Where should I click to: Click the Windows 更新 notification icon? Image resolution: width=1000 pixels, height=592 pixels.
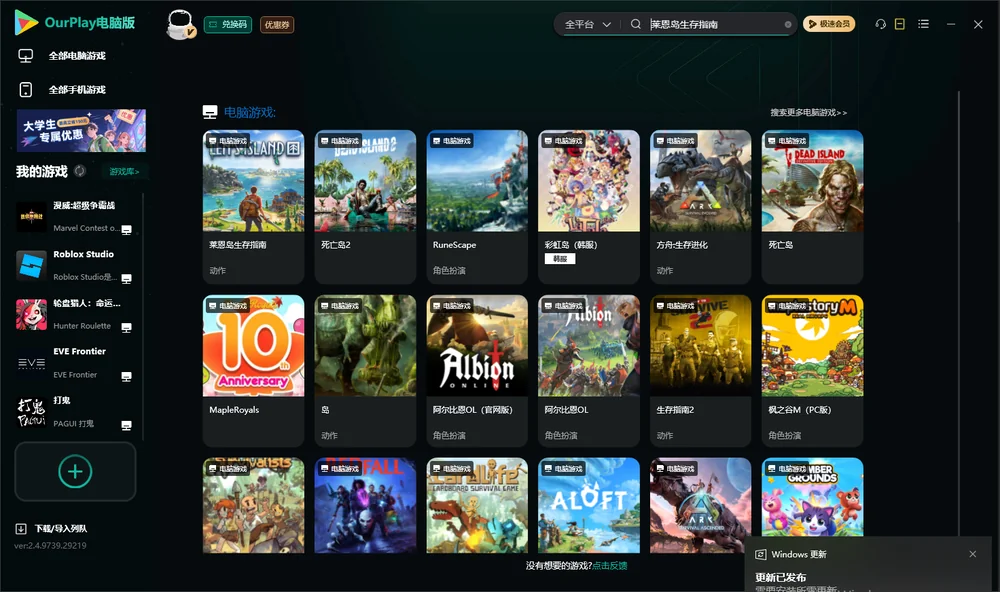point(760,555)
